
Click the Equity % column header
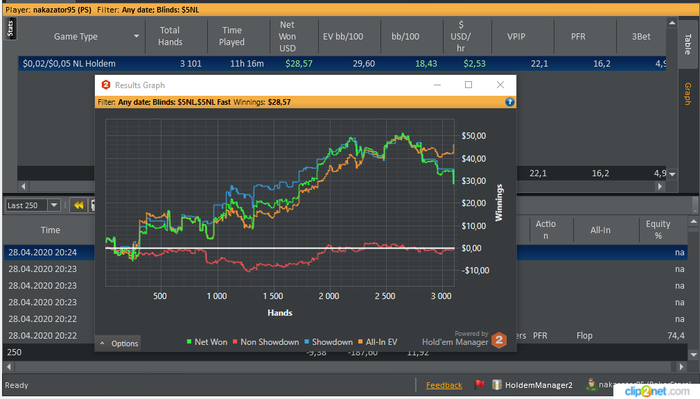658,230
